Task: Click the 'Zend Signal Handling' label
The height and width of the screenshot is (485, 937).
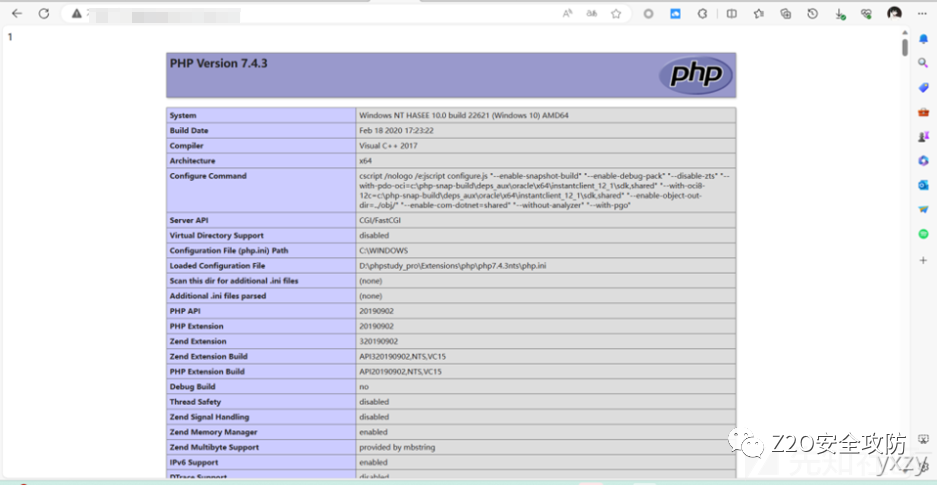Action: pyautogui.click(x=209, y=417)
